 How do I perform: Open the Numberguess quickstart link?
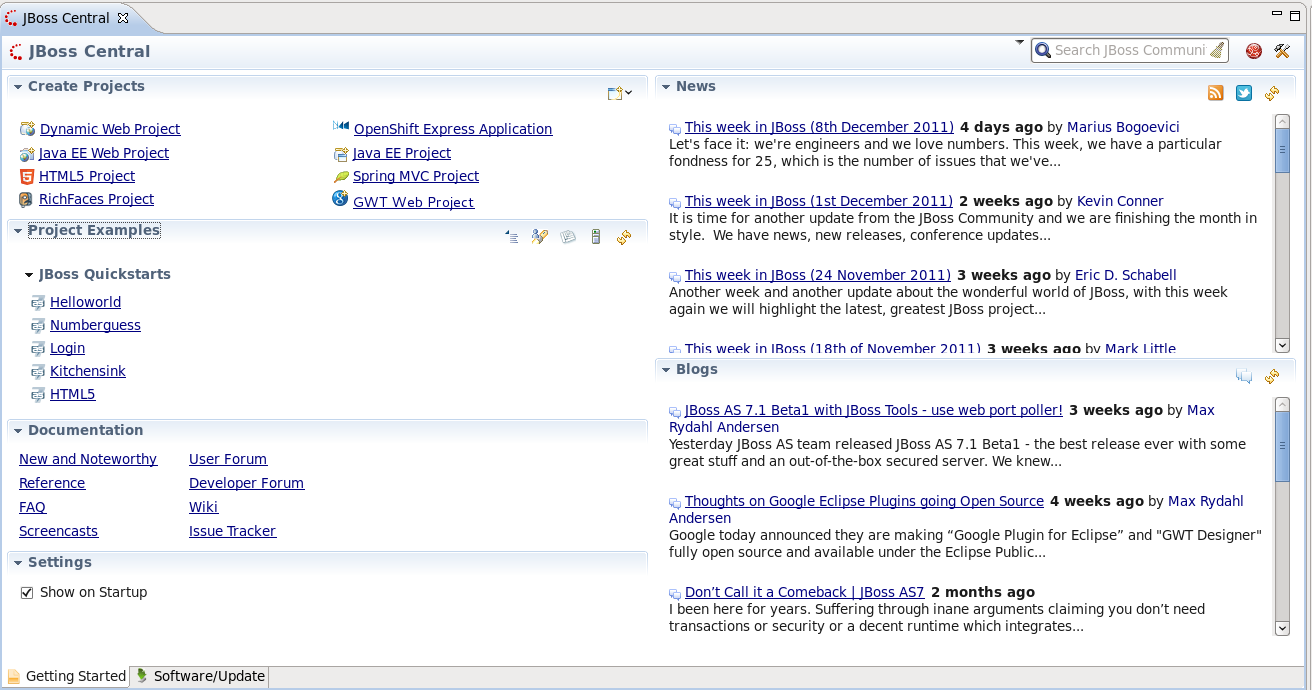coord(95,325)
